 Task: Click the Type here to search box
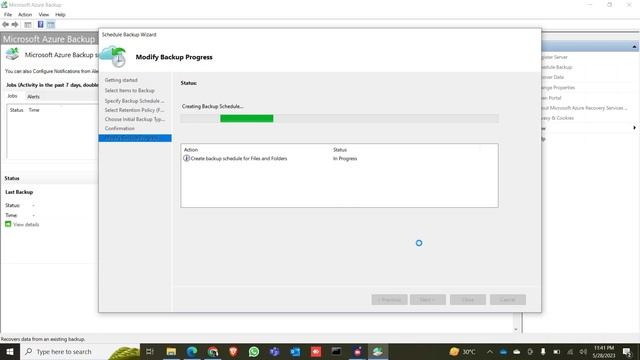80,351
